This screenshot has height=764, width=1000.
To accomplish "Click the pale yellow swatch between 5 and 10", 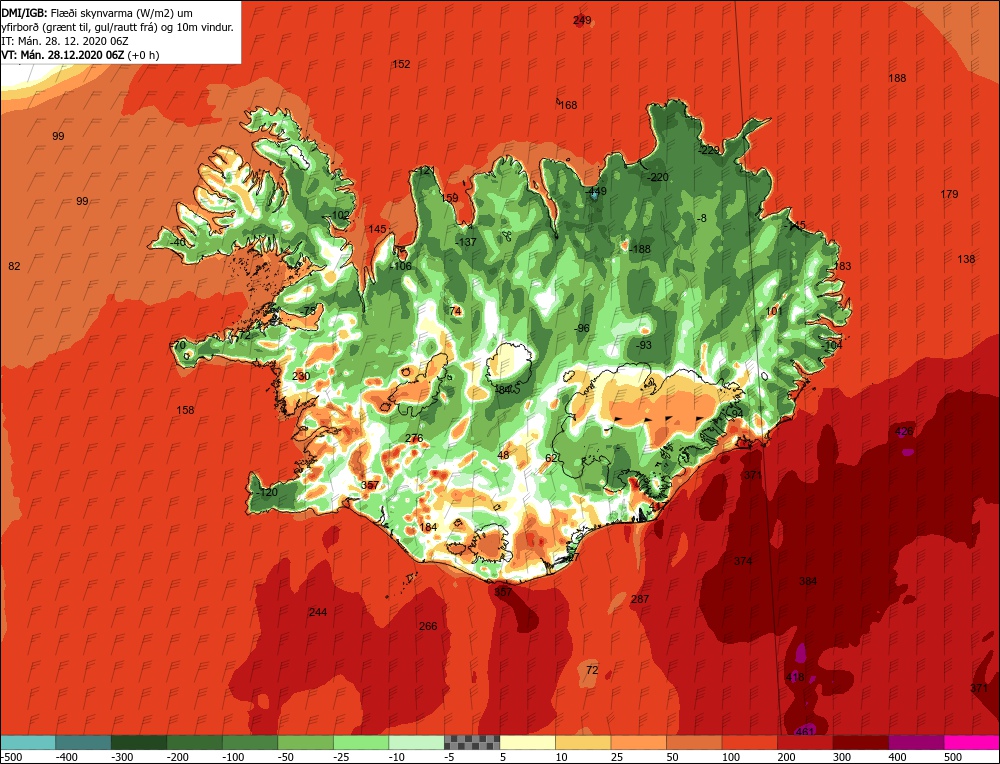I will point(527,742).
